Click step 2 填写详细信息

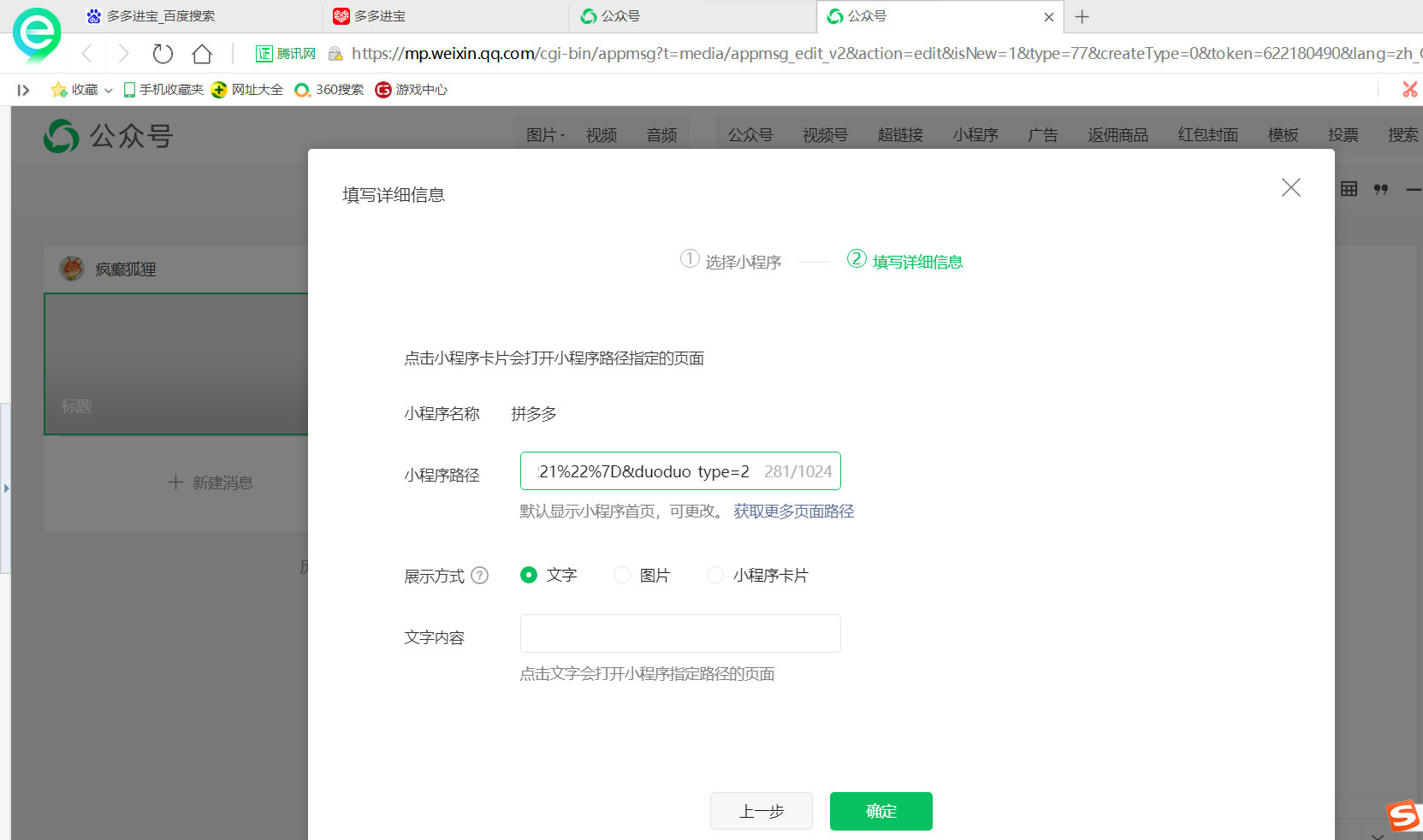(905, 261)
